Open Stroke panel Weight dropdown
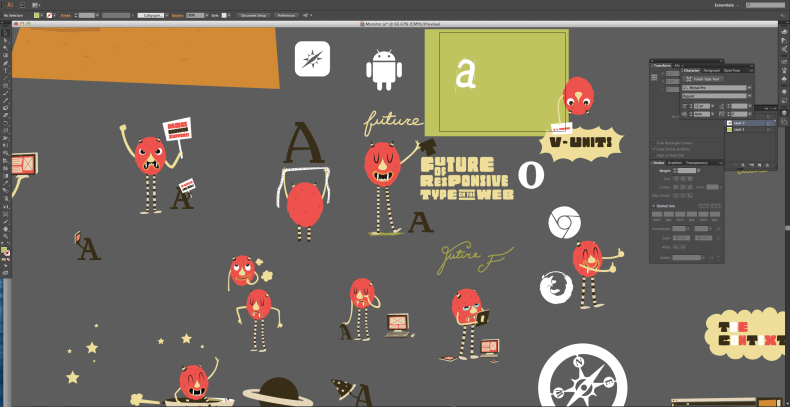The width and height of the screenshot is (790, 407). (x=699, y=171)
